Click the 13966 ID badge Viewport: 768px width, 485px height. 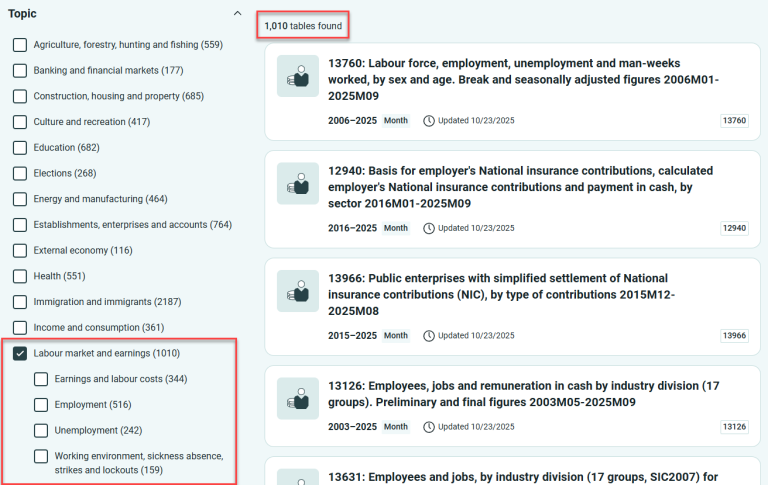point(734,336)
